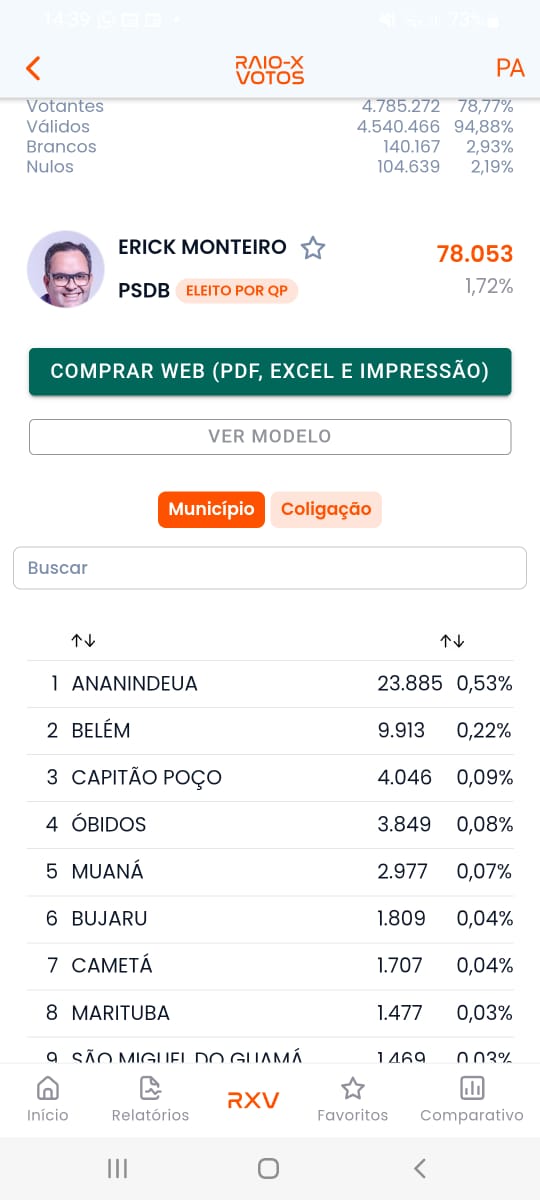
Task: Open the Início home tab
Action: [x=47, y=1099]
